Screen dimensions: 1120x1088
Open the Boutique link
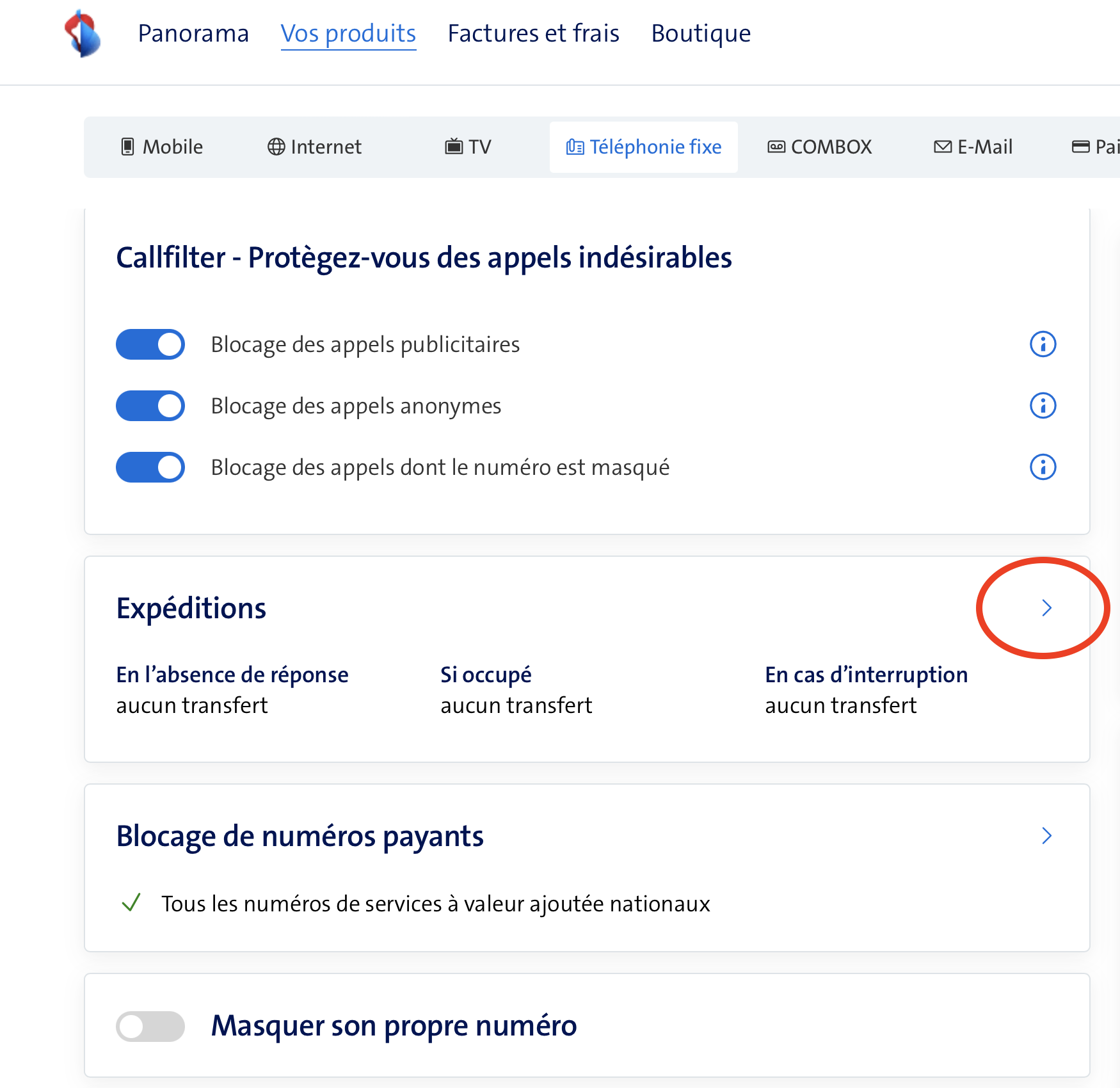(701, 33)
